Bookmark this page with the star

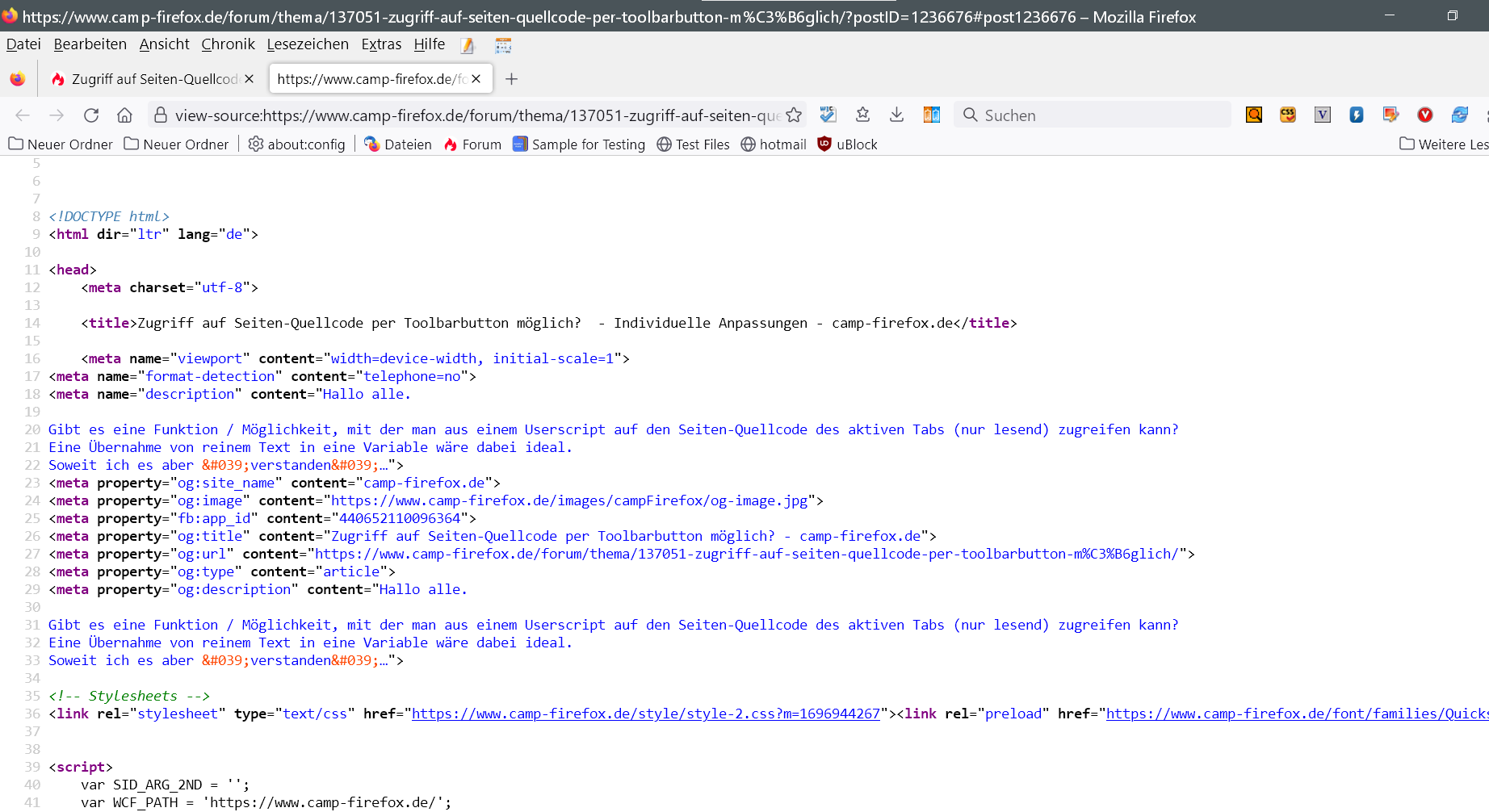(794, 115)
